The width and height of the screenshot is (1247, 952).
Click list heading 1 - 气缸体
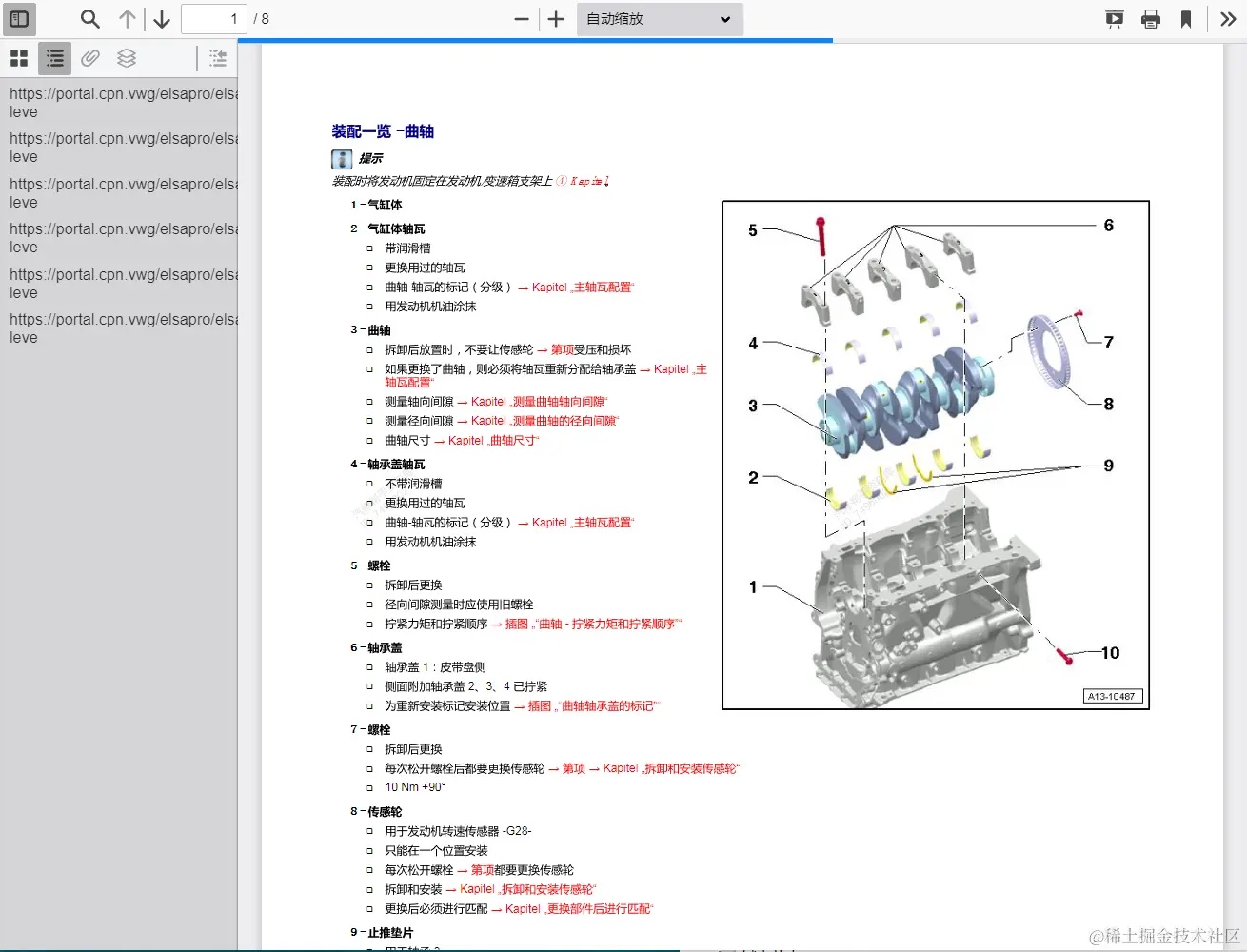coord(376,206)
